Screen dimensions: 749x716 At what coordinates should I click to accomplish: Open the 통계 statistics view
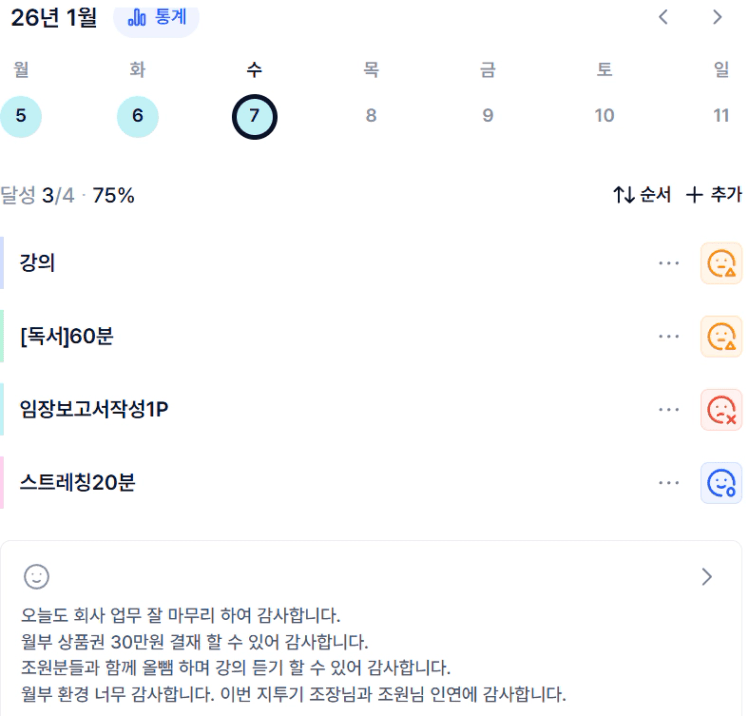(x=157, y=18)
